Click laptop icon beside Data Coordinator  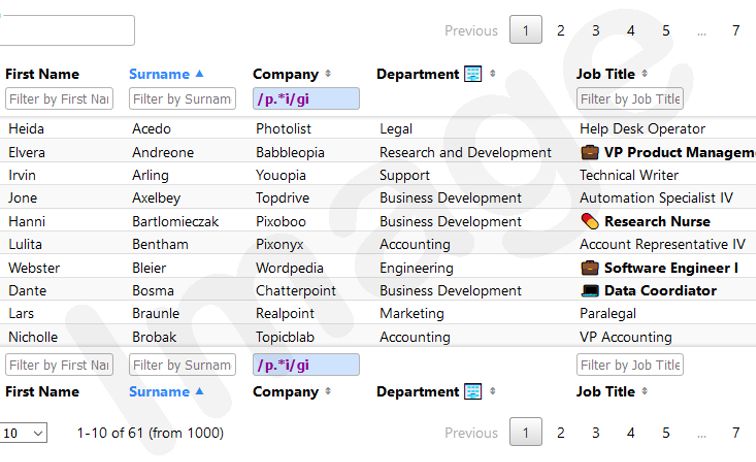590,291
